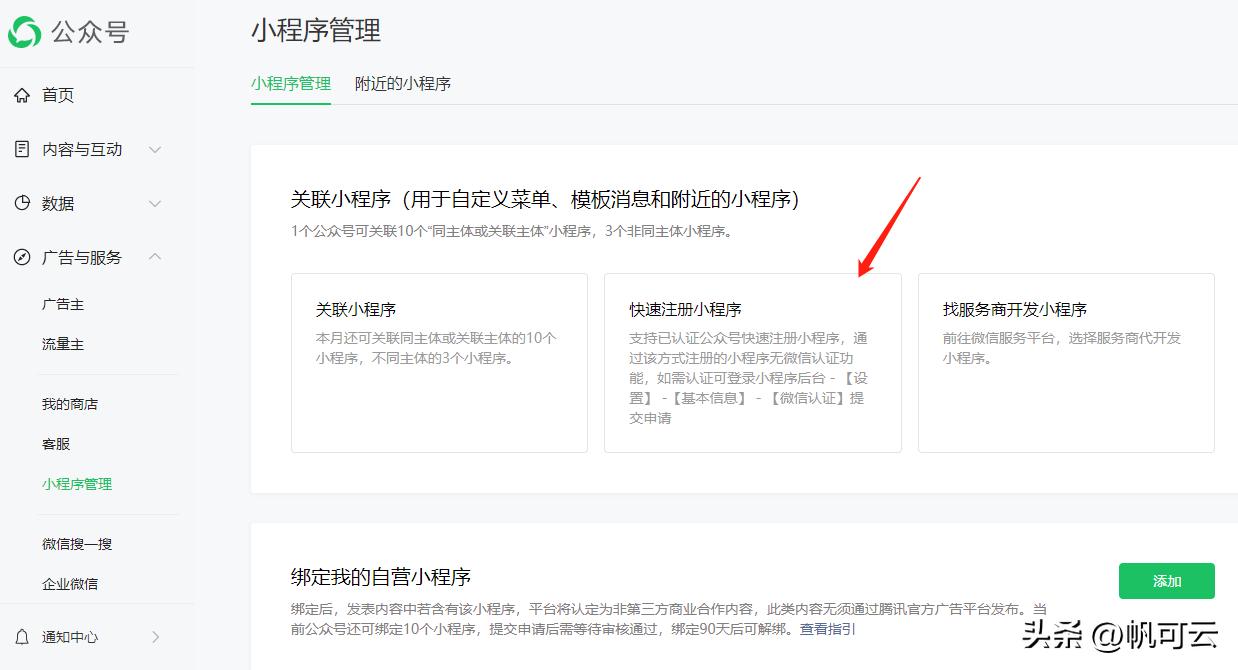Switch to the 附近的小程序 tab
This screenshot has width=1238, height=670.
403,84
